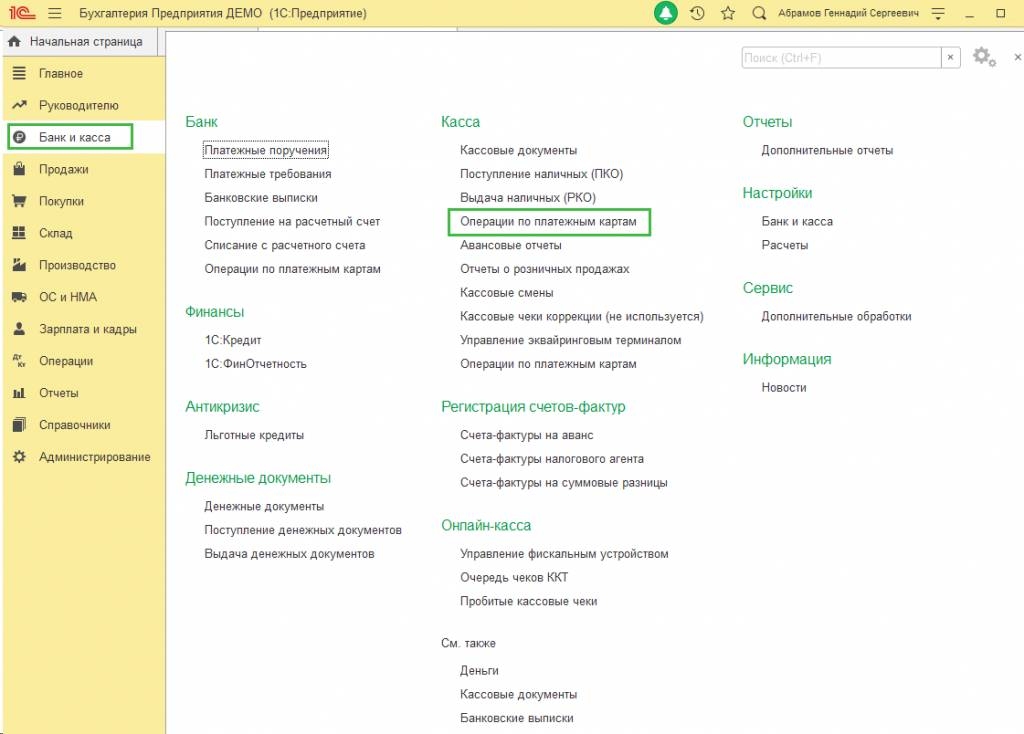Image resolution: width=1024 pixels, height=734 pixels.
Task: Open Дополнительные отчеты
Action: point(827,150)
